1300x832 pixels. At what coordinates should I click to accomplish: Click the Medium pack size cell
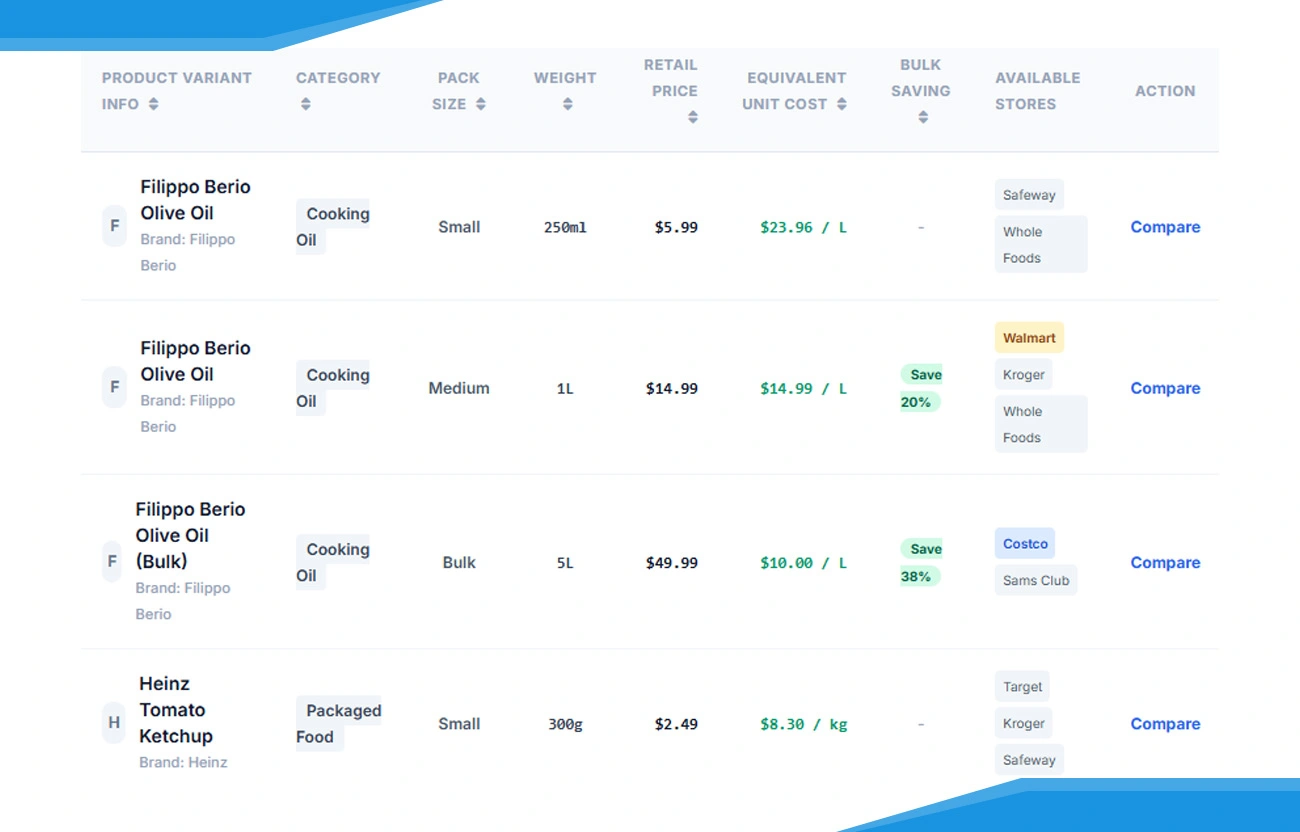pyautogui.click(x=459, y=388)
